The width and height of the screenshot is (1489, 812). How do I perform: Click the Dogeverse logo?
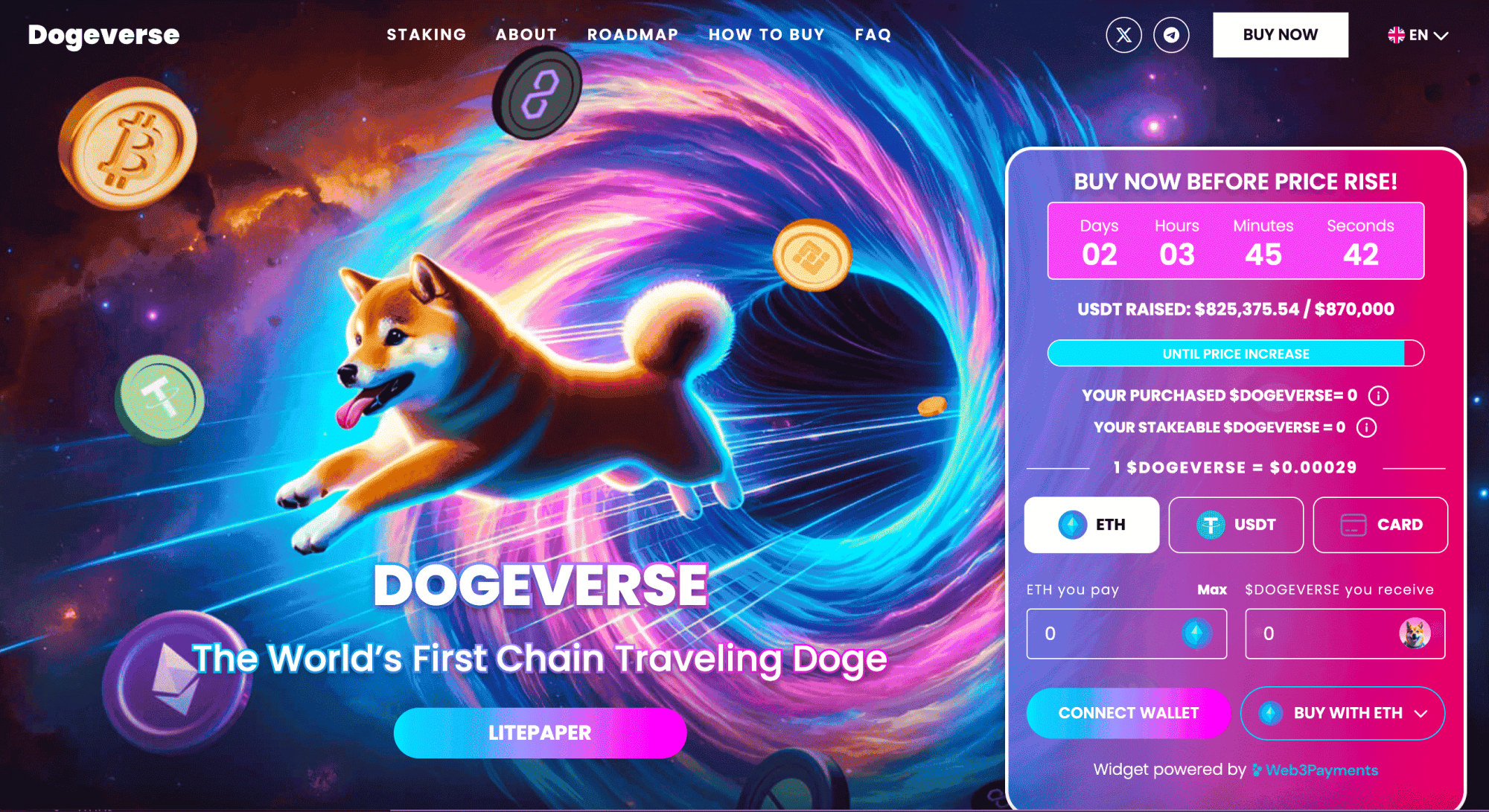(103, 35)
